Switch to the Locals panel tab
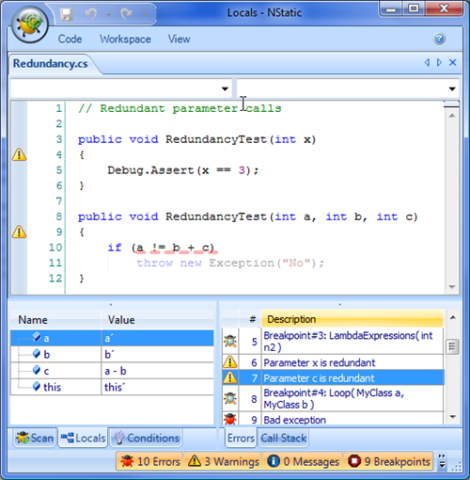 [83, 438]
